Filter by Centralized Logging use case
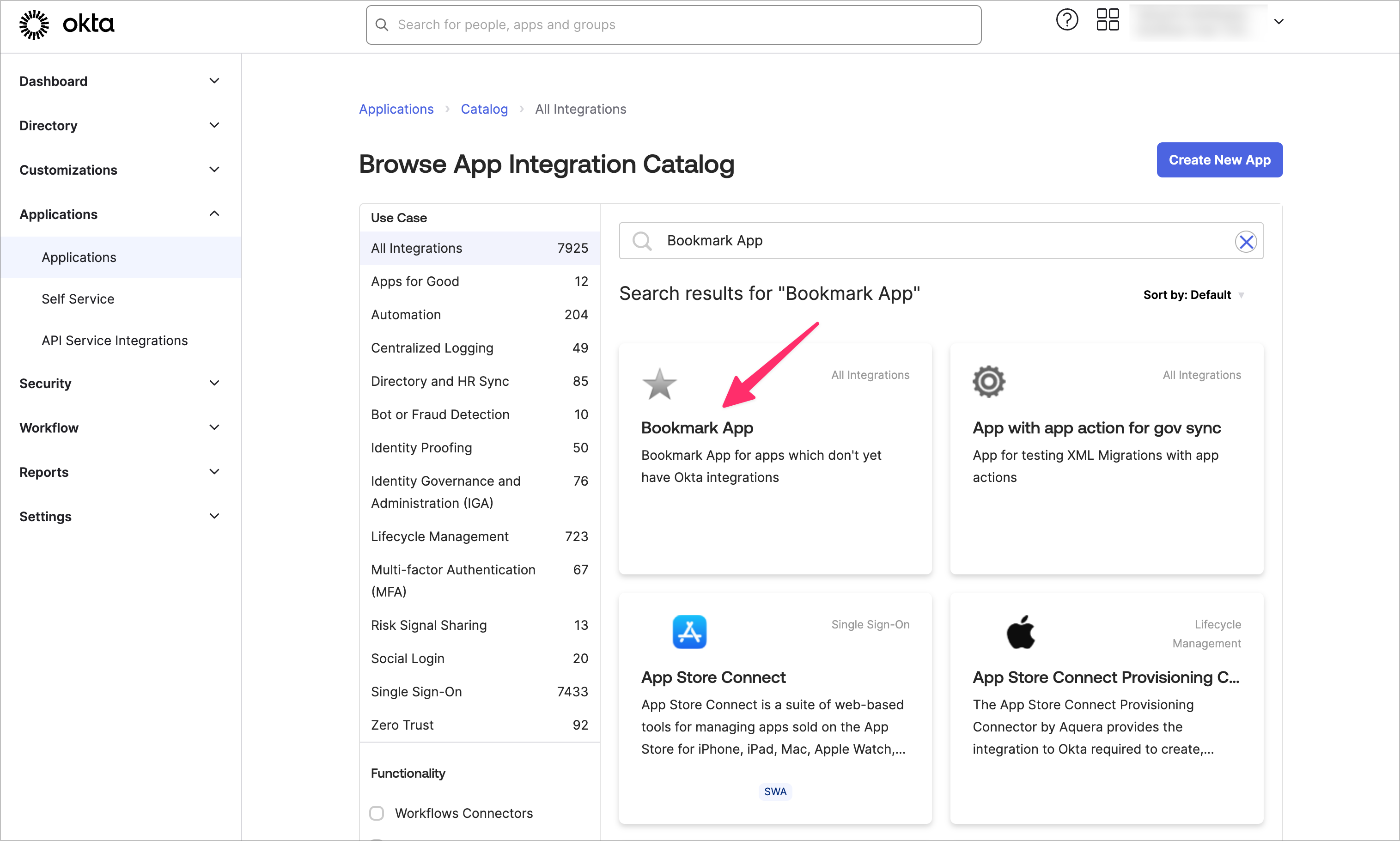The height and width of the screenshot is (841, 1400). 479,348
